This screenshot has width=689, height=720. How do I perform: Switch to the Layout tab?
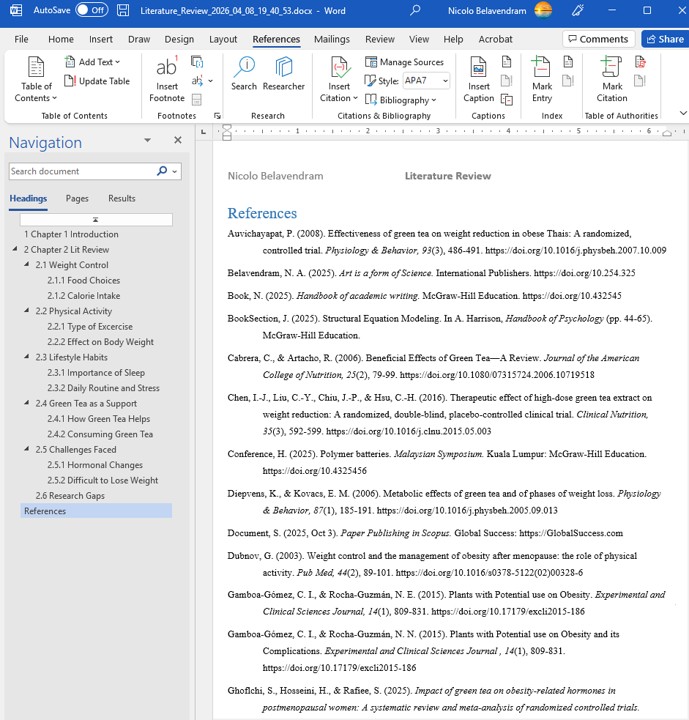(223, 39)
